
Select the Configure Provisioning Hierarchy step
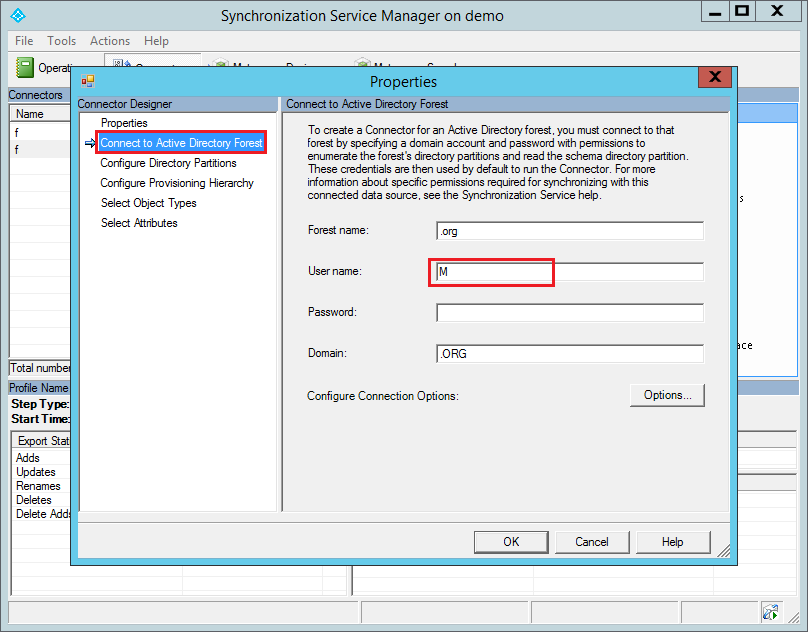coord(176,183)
